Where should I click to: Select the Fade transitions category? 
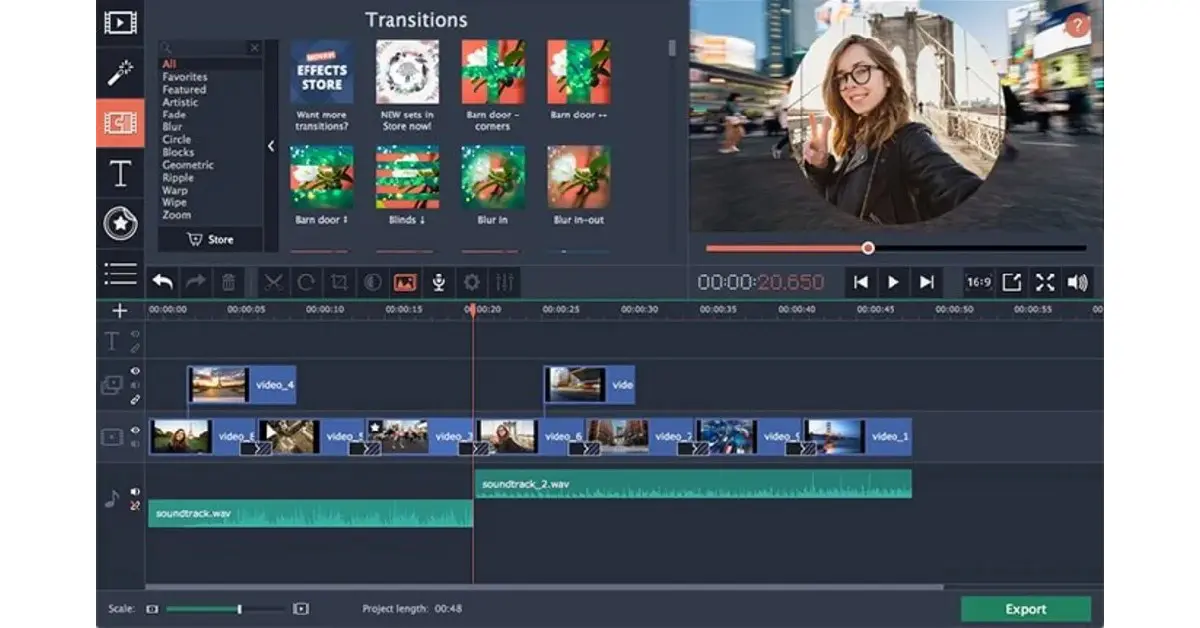point(172,115)
